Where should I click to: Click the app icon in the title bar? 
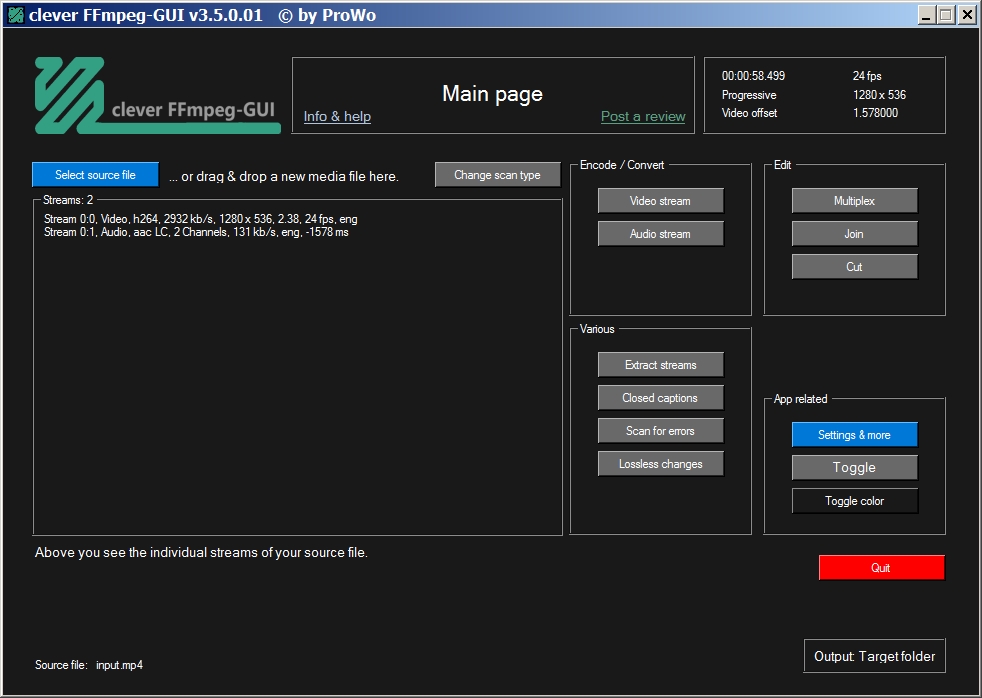click(x=16, y=15)
